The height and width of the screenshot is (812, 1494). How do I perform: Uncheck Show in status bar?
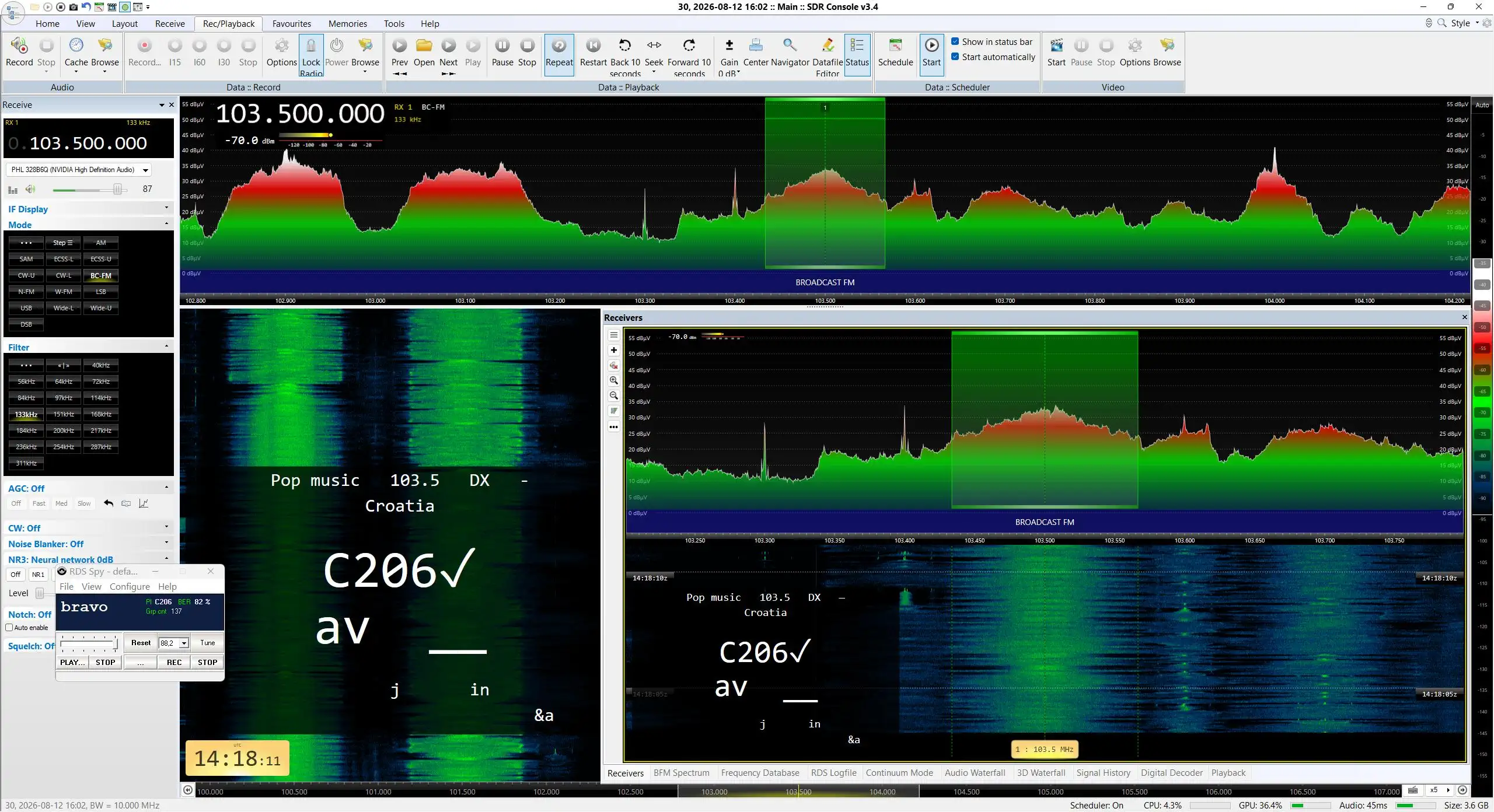[x=955, y=41]
